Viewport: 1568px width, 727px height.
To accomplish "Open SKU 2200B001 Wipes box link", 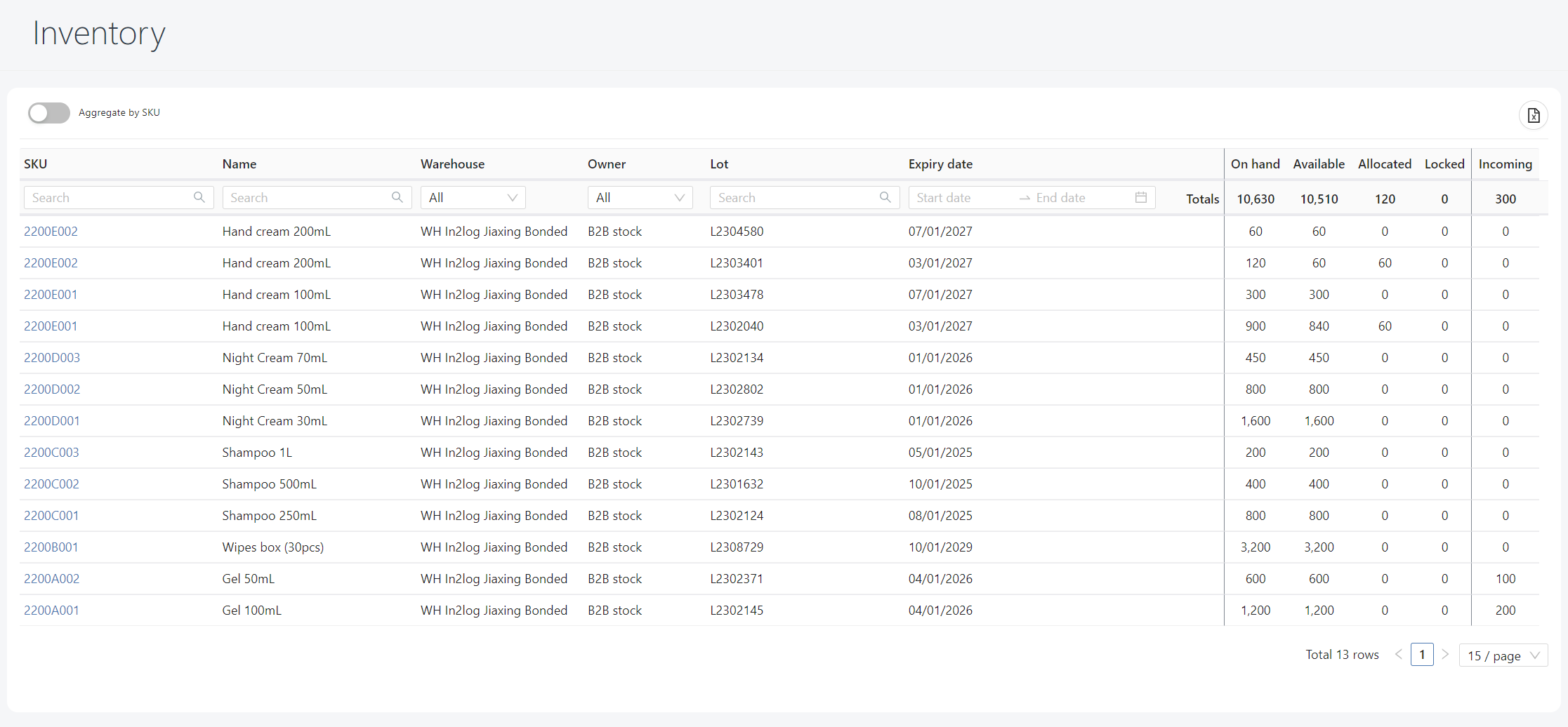I will (x=51, y=547).
